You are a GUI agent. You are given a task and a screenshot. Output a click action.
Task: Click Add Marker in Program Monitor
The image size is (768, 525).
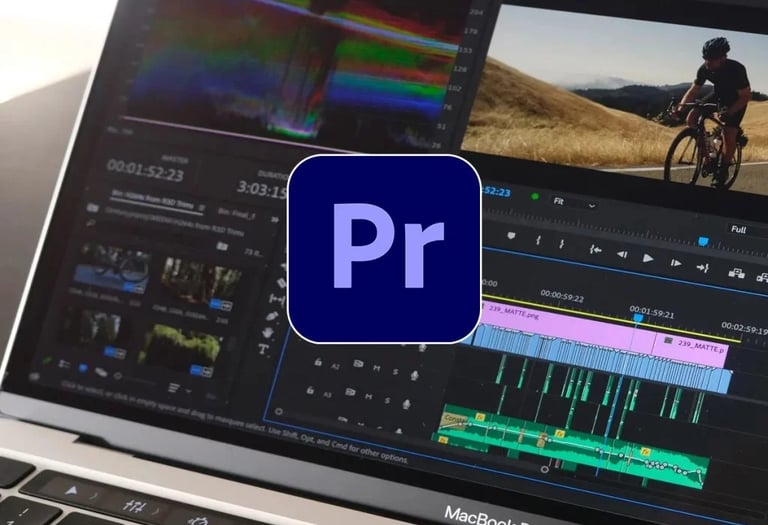click(511, 236)
